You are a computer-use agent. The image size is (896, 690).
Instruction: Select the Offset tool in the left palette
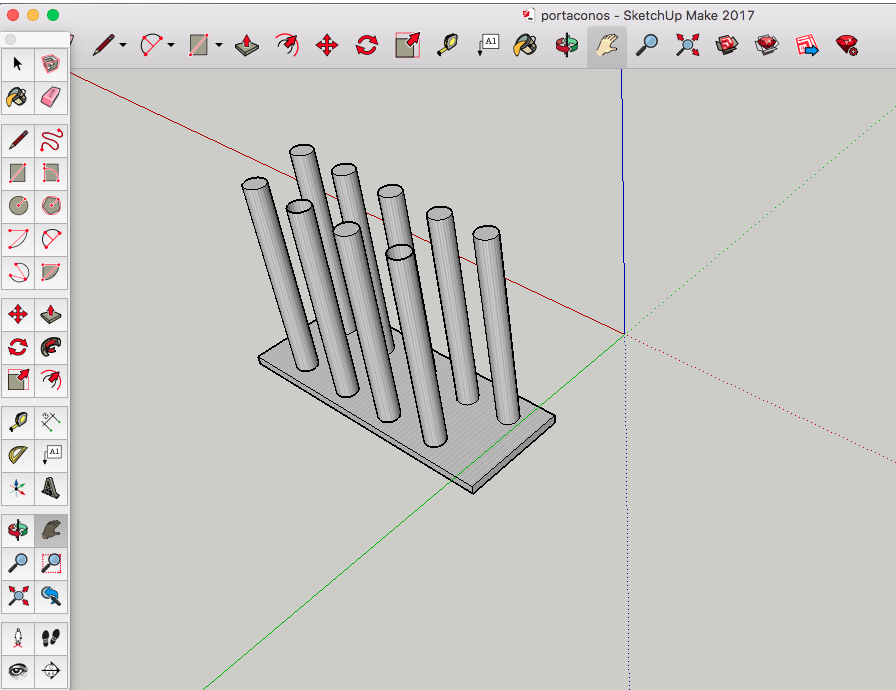(51, 380)
